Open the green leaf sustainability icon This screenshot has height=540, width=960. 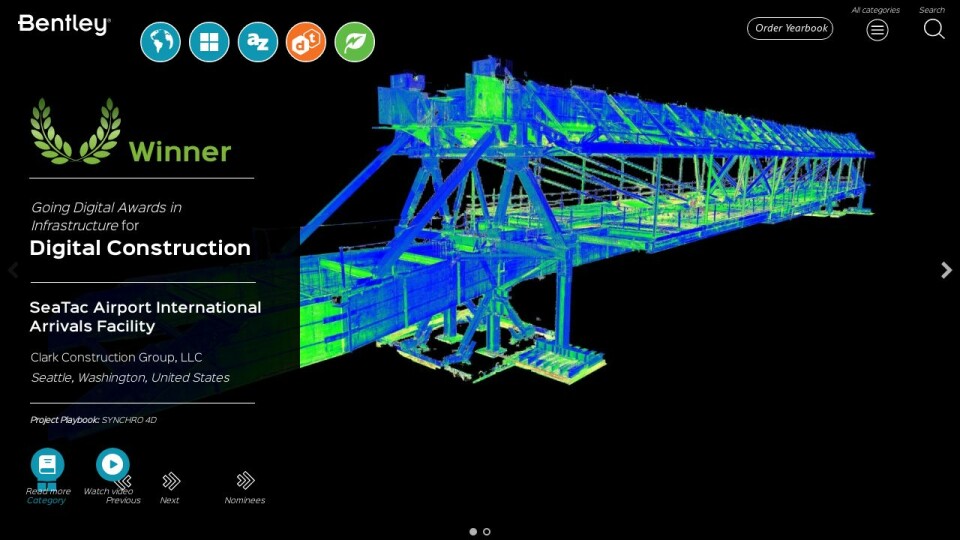click(355, 42)
